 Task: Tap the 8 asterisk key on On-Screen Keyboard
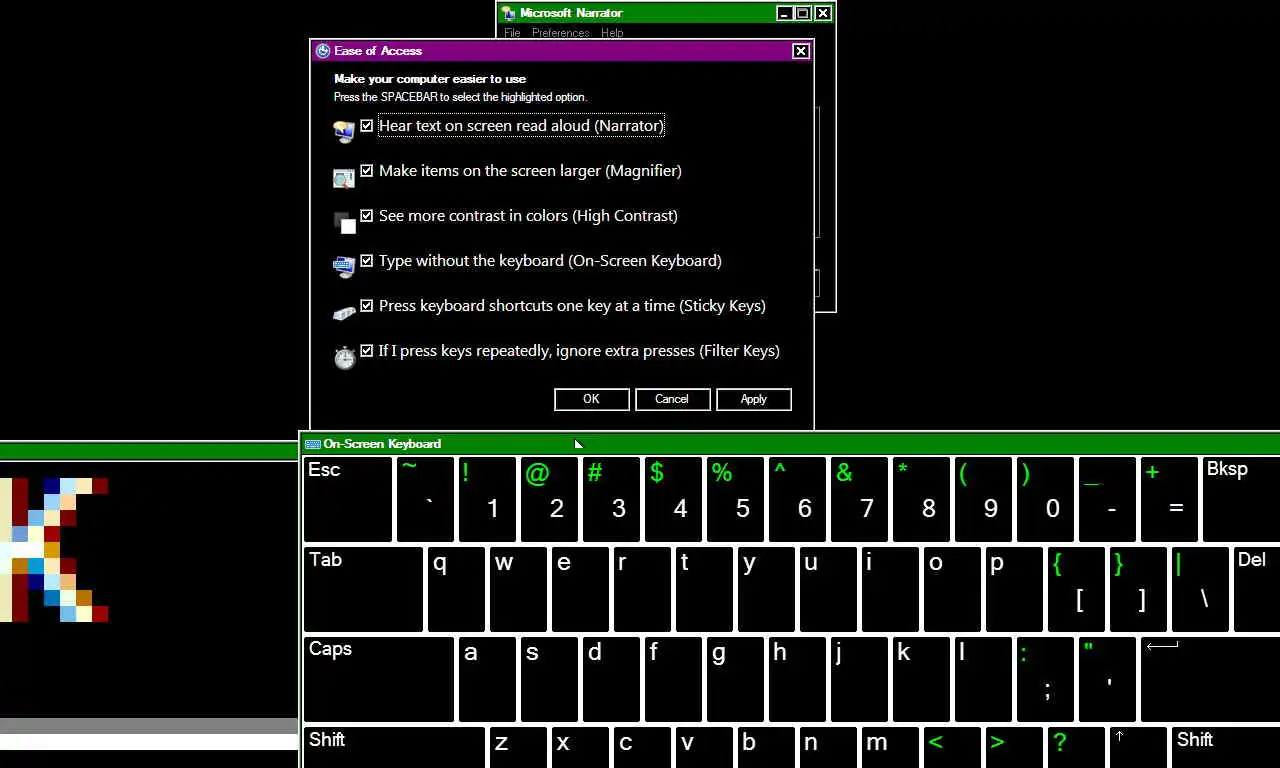point(921,499)
